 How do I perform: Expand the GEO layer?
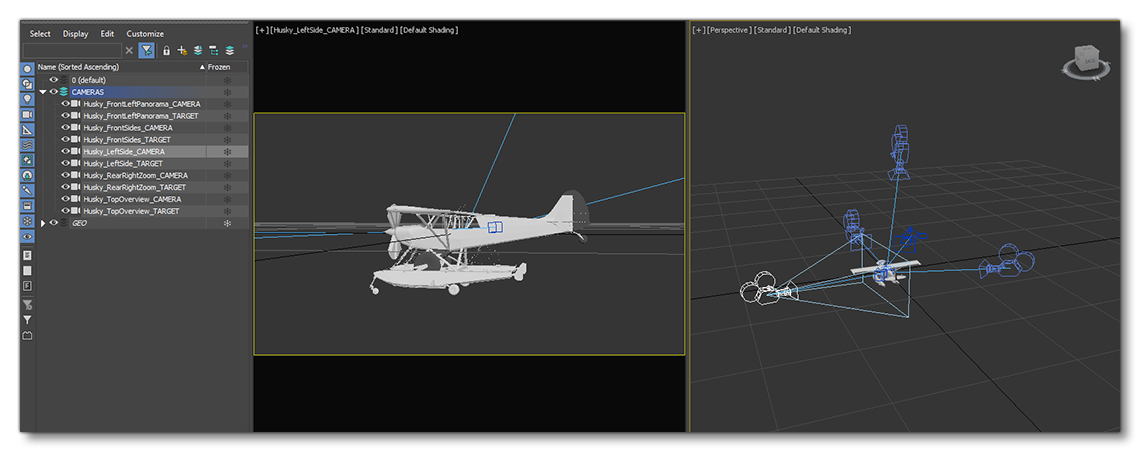click(43, 223)
